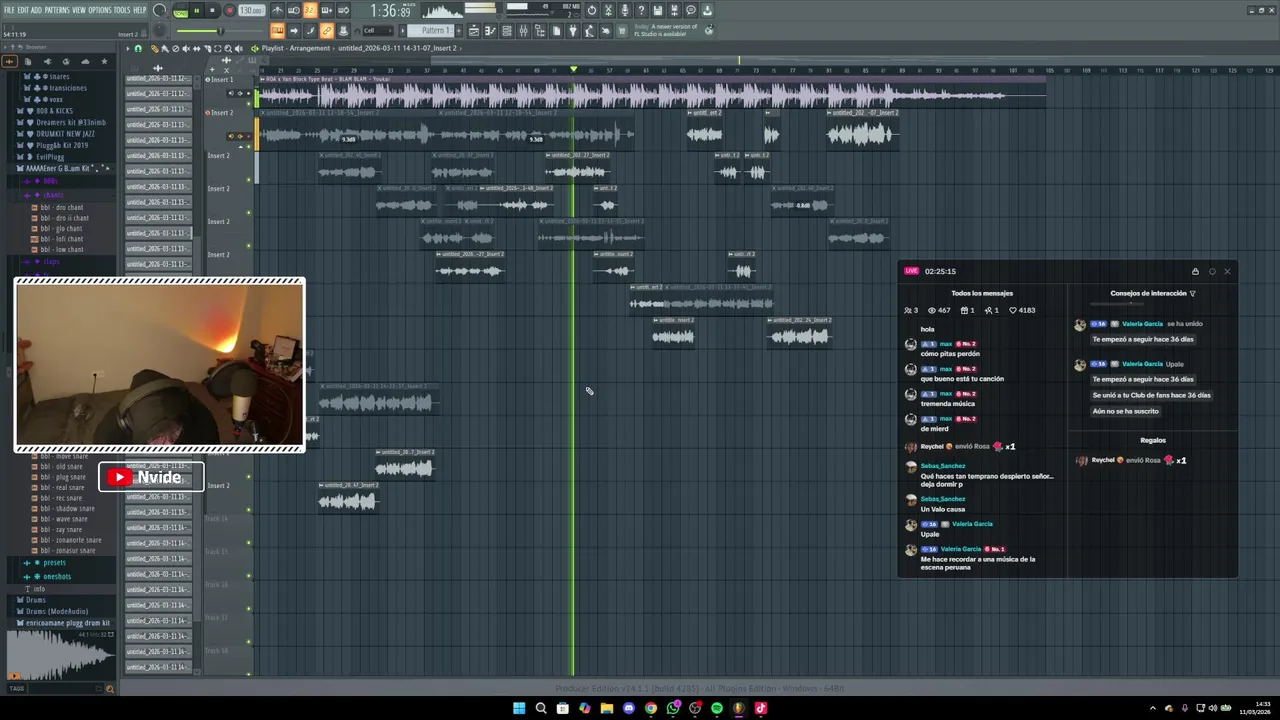Viewport: 1280px width, 720px height.
Task: Expand the presets folder
Action: (54, 563)
